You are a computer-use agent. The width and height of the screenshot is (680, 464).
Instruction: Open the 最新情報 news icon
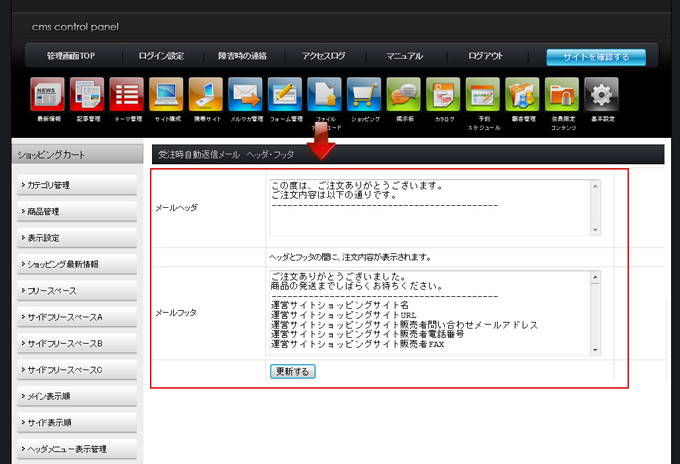pyautogui.click(x=48, y=94)
